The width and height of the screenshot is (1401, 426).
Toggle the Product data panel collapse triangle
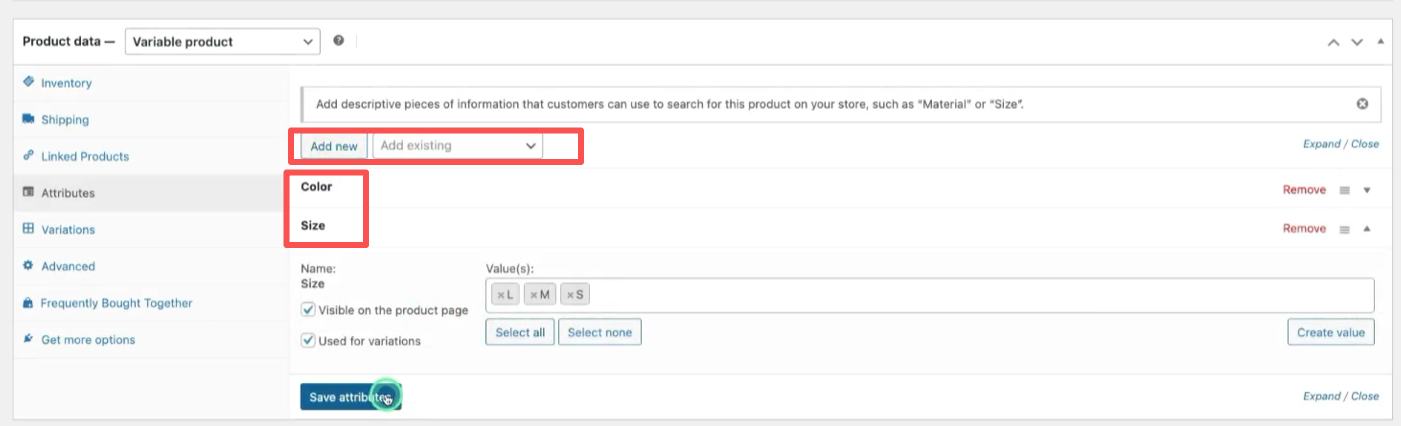1381,42
